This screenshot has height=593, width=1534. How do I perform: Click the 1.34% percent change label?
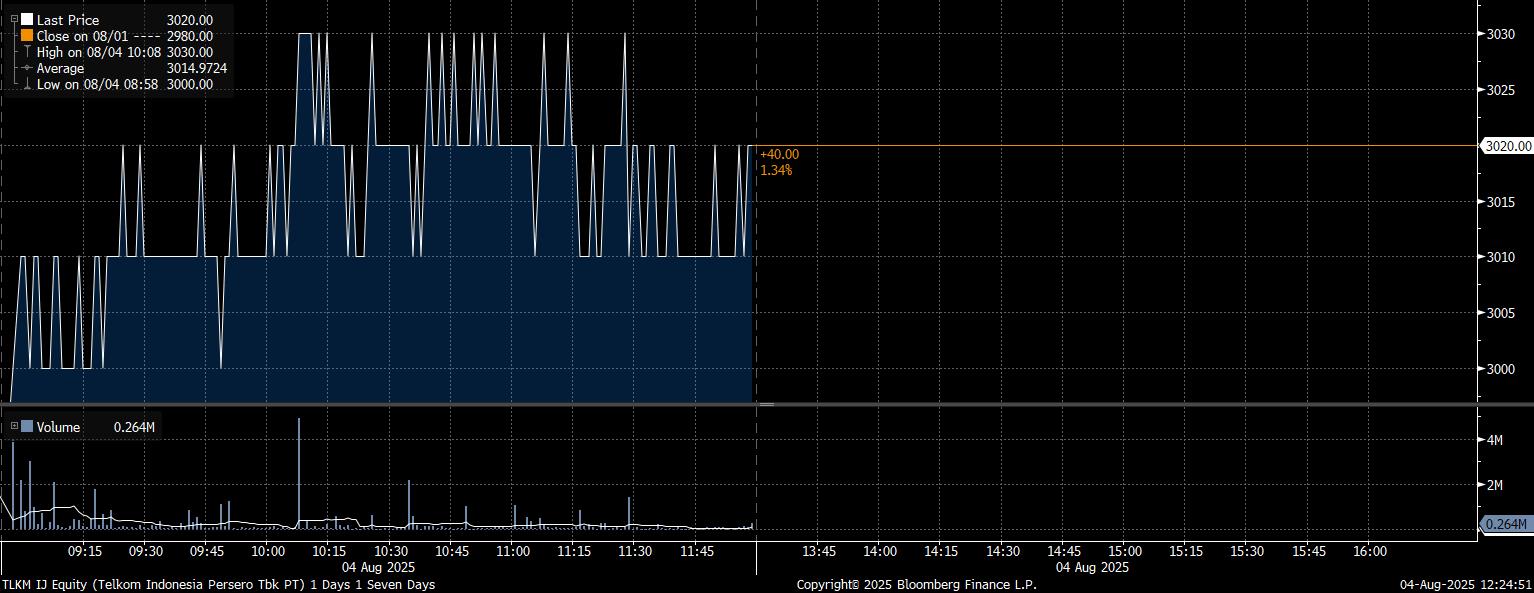point(776,170)
